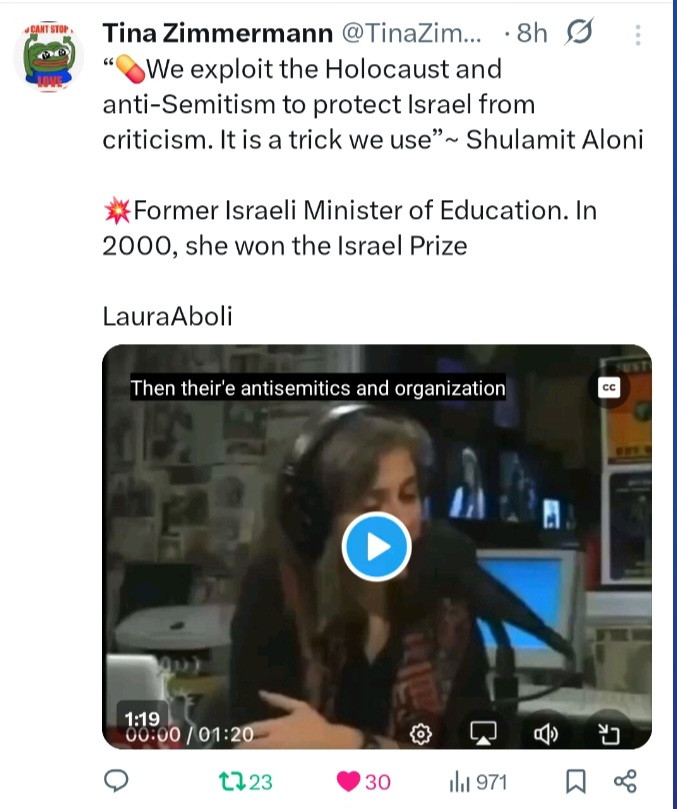This screenshot has width=677, height=809.
Task: View post analytics showing 971
Action: (x=478, y=782)
